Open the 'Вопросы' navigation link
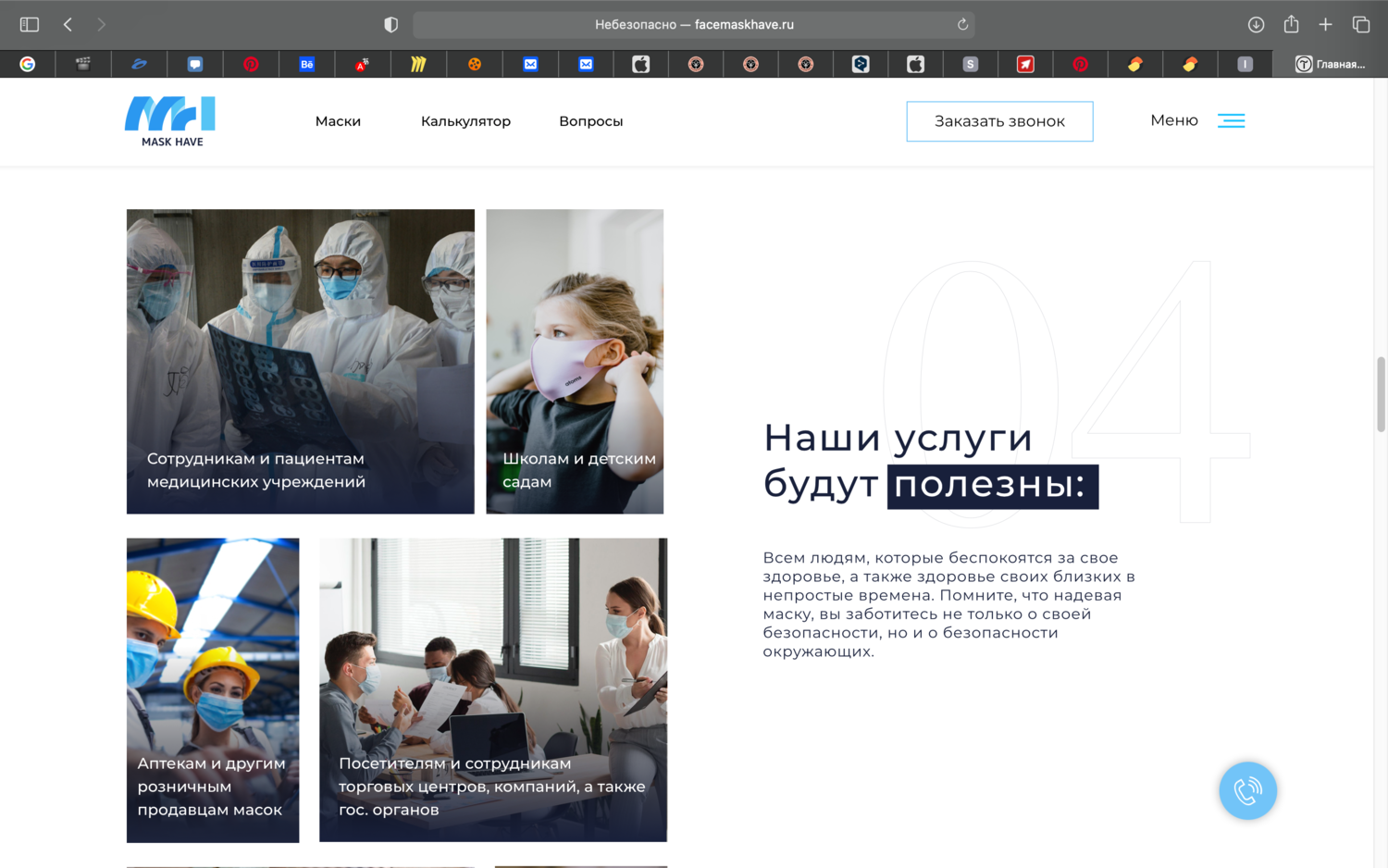This screenshot has height=868, width=1388. click(591, 121)
